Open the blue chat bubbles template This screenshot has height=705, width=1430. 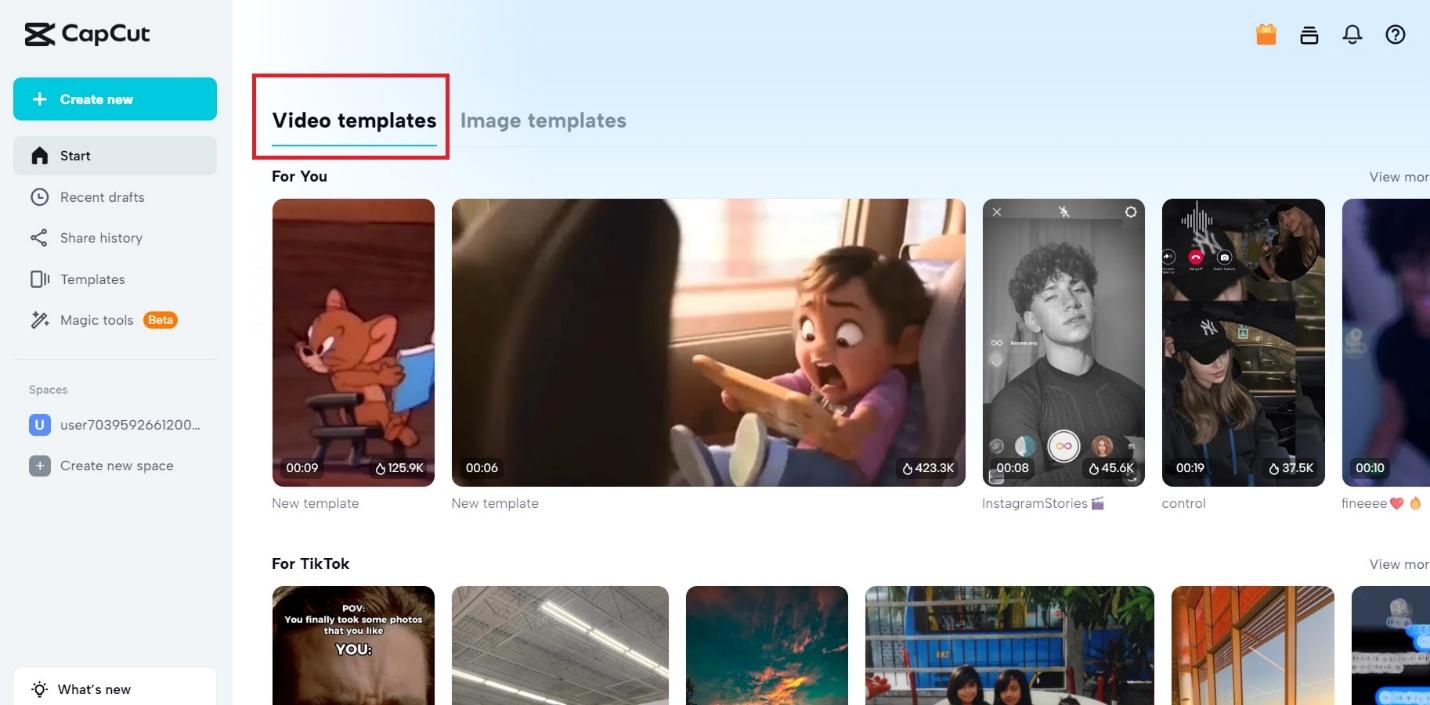[1390, 645]
